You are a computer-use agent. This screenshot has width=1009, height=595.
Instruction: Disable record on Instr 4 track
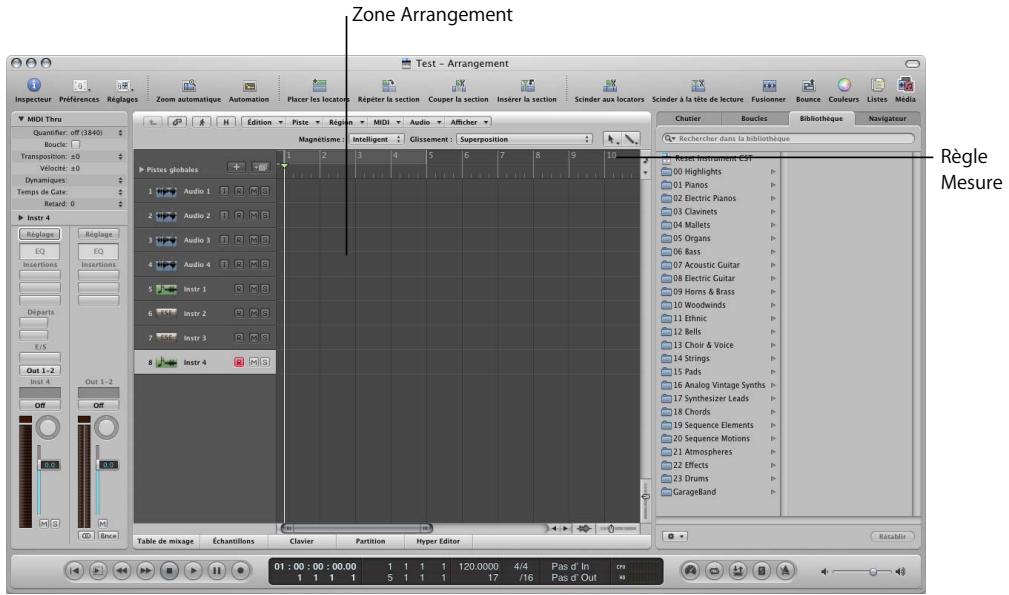click(239, 363)
